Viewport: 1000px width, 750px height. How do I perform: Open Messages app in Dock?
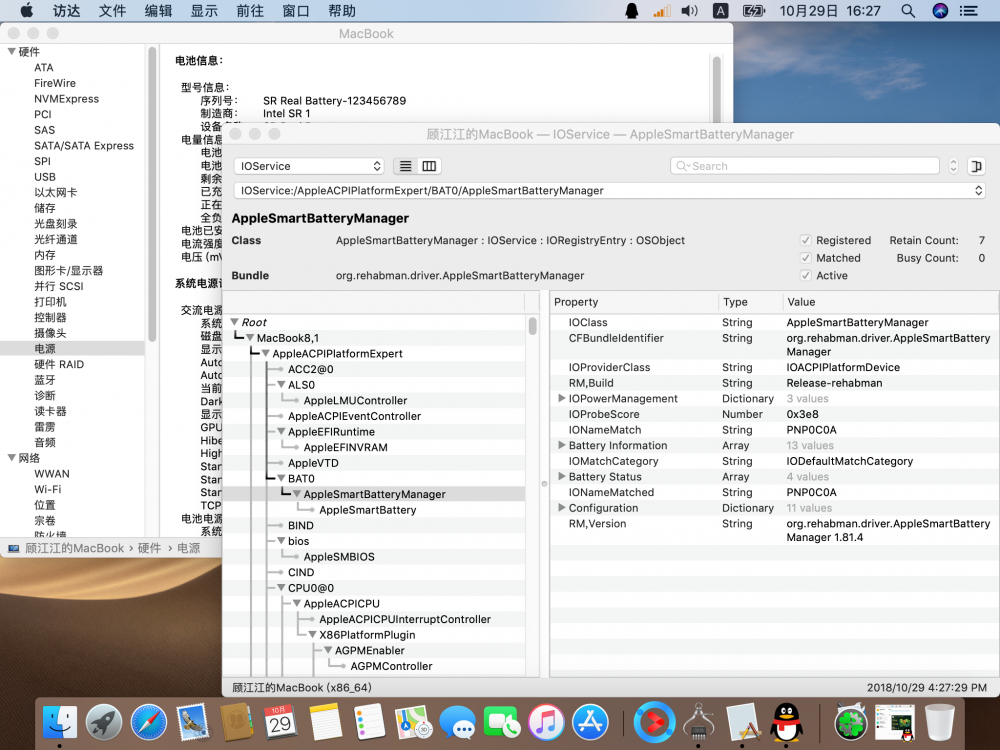point(457,722)
